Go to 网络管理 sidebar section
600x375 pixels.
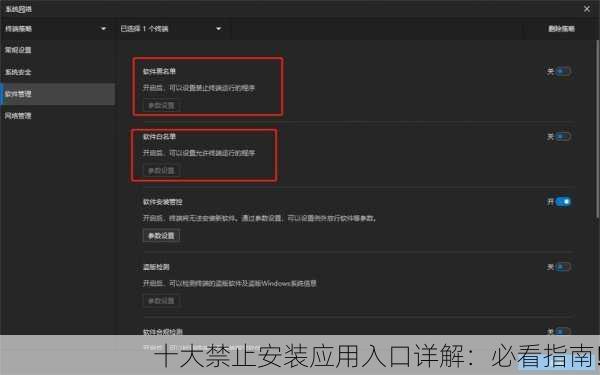58,116
